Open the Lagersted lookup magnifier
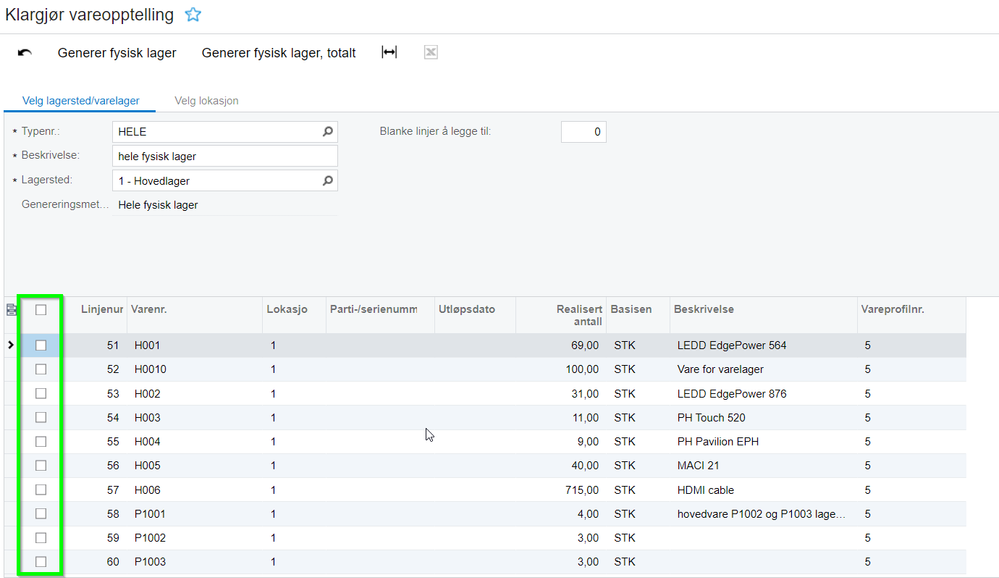The image size is (999, 578). click(327, 181)
